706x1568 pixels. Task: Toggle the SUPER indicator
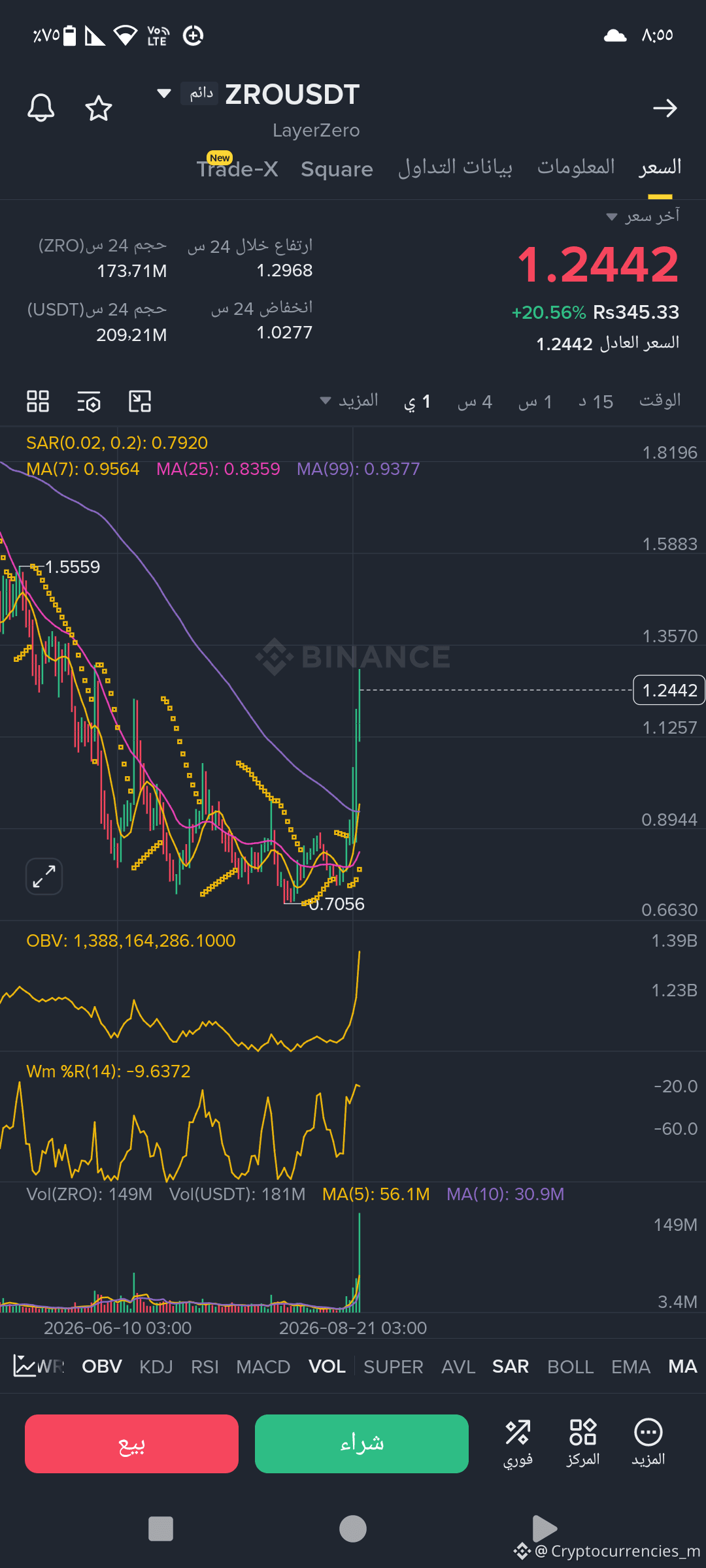point(394,1366)
